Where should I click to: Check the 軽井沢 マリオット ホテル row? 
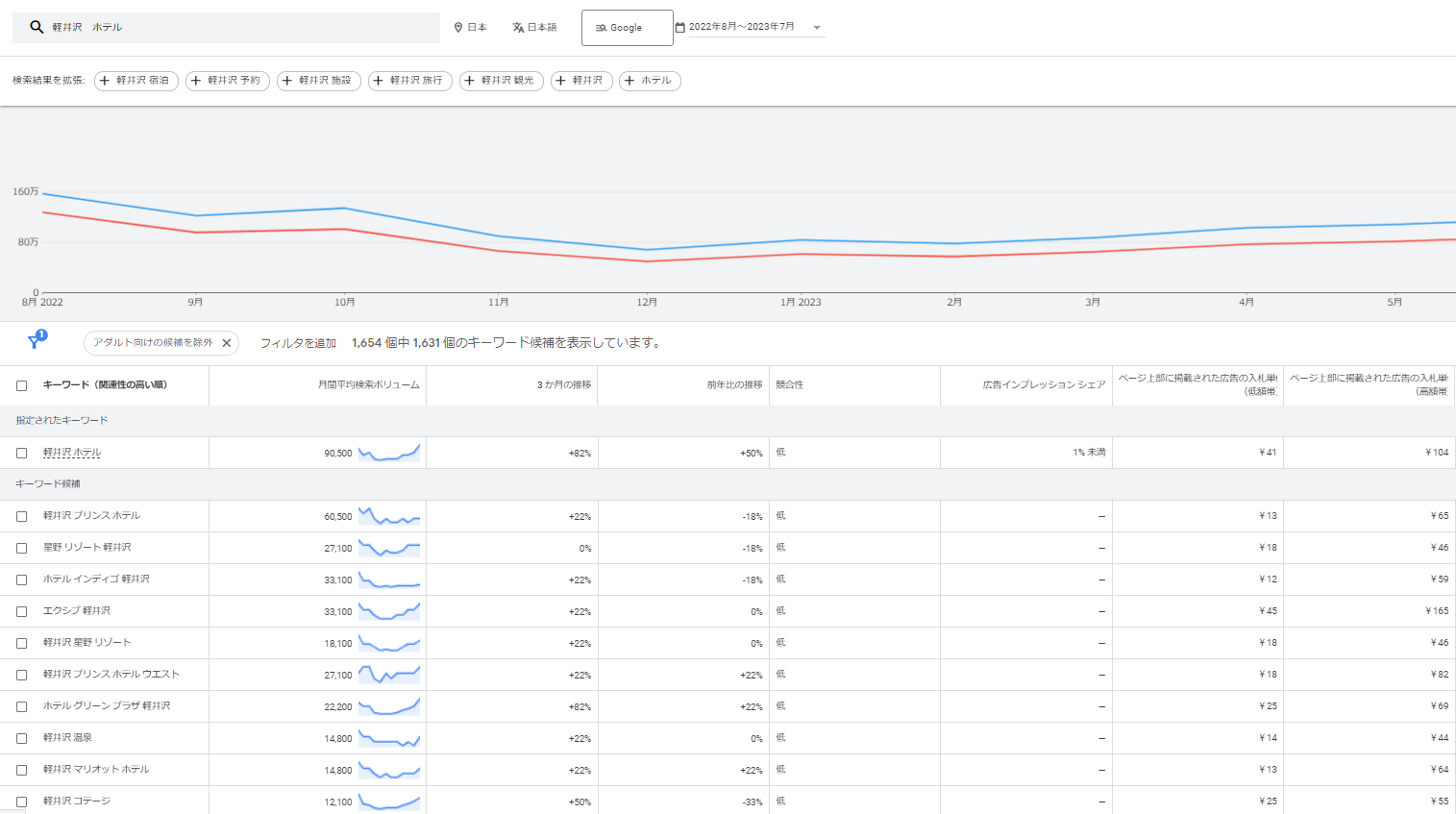[x=21, y=770]
